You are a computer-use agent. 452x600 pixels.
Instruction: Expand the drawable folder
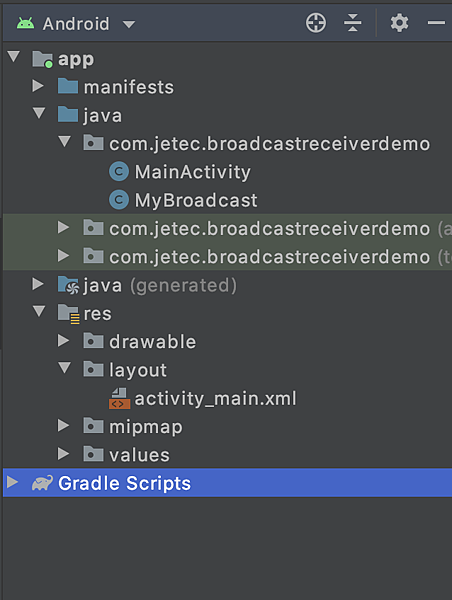(x=63, y=341)
